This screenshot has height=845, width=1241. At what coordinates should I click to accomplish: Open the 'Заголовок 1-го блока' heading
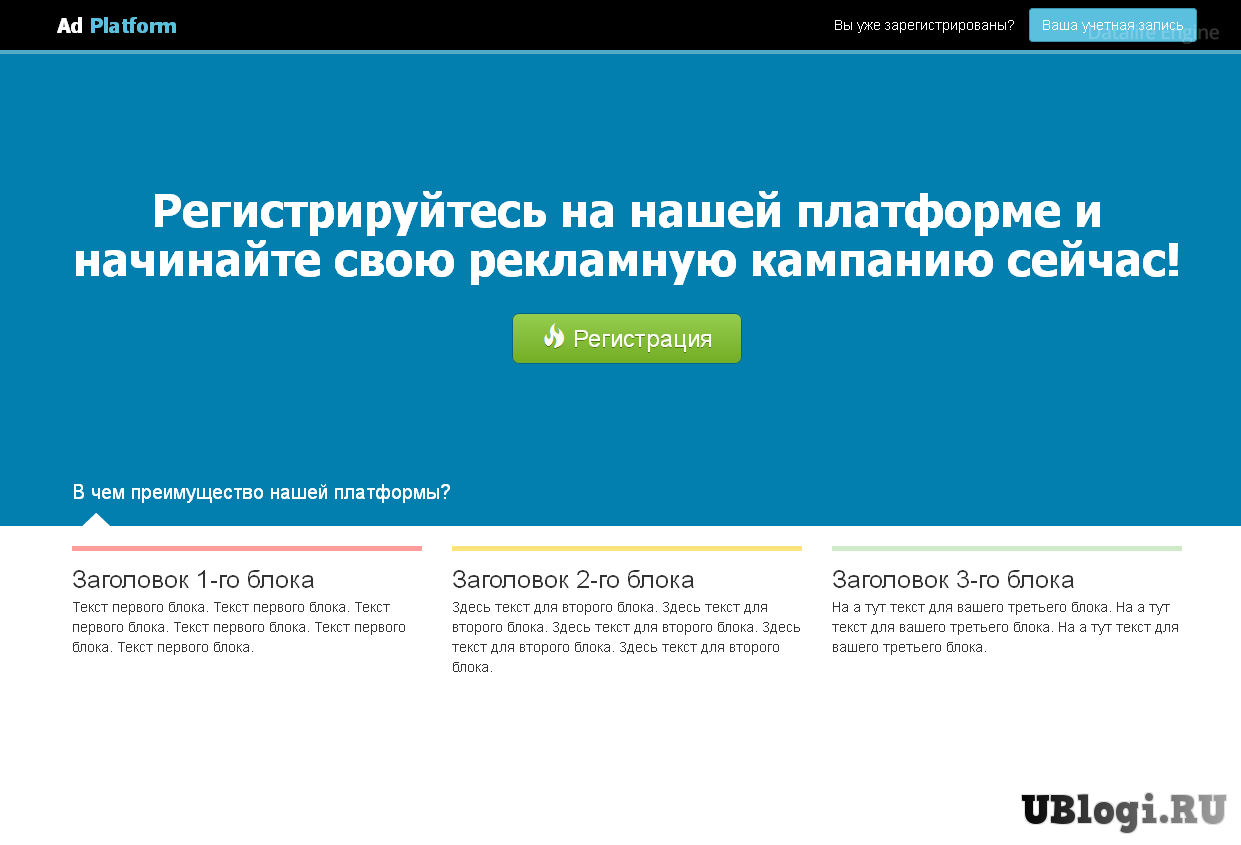coord(193,580)
